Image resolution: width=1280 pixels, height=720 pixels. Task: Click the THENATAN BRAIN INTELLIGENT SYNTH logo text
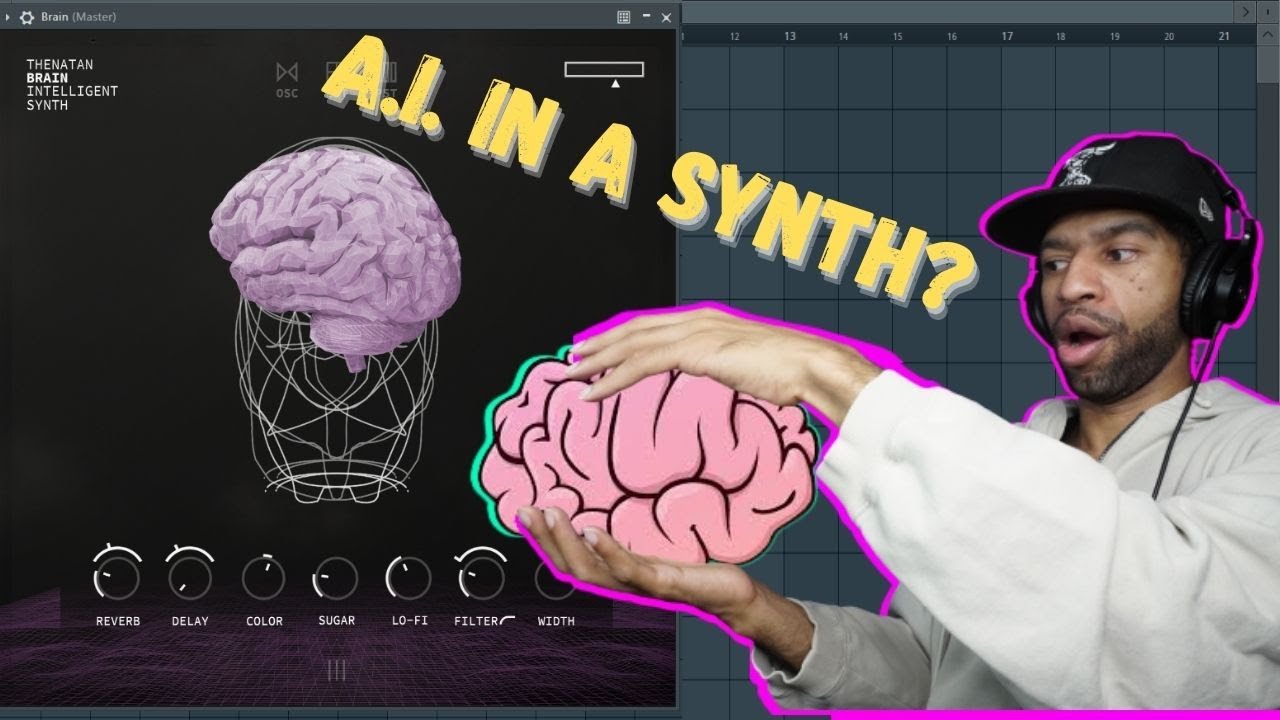tap(72, 84)
